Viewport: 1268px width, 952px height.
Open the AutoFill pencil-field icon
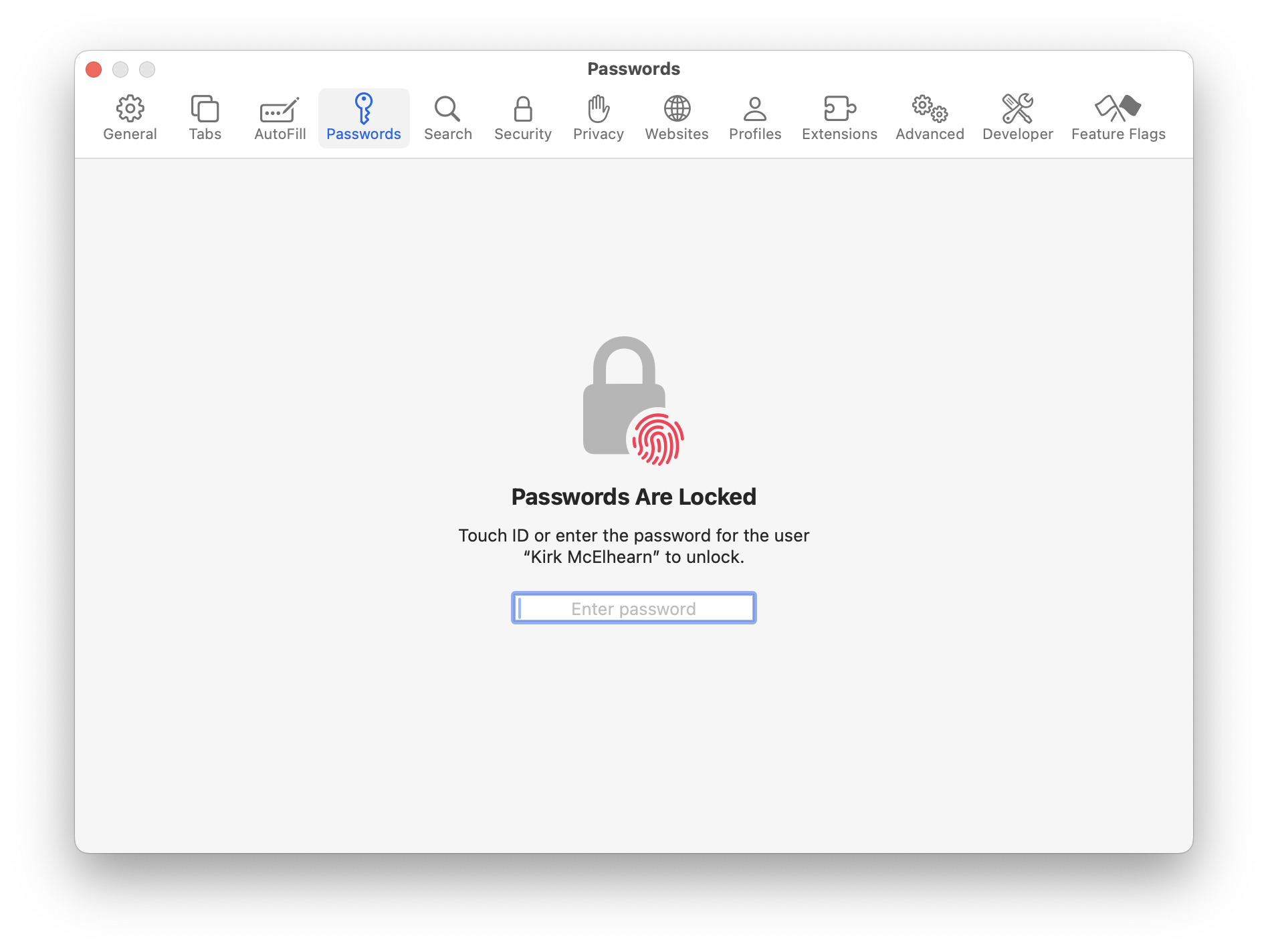point(280,110)
